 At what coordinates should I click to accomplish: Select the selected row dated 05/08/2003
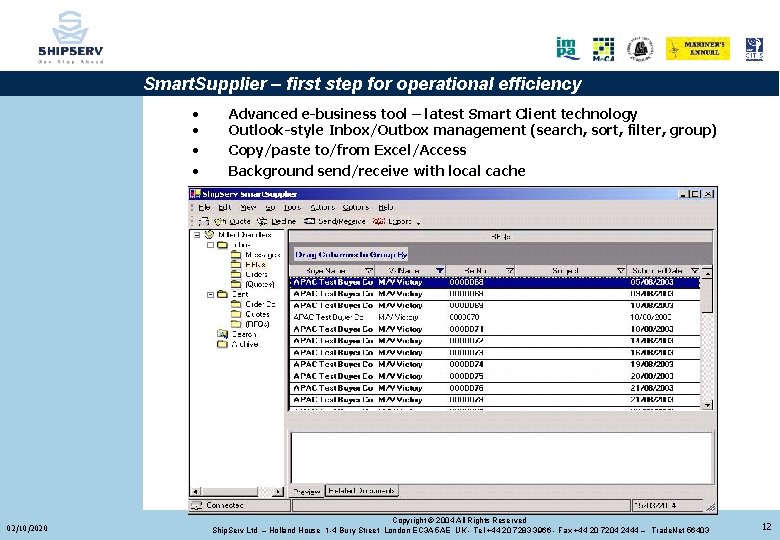494,282
